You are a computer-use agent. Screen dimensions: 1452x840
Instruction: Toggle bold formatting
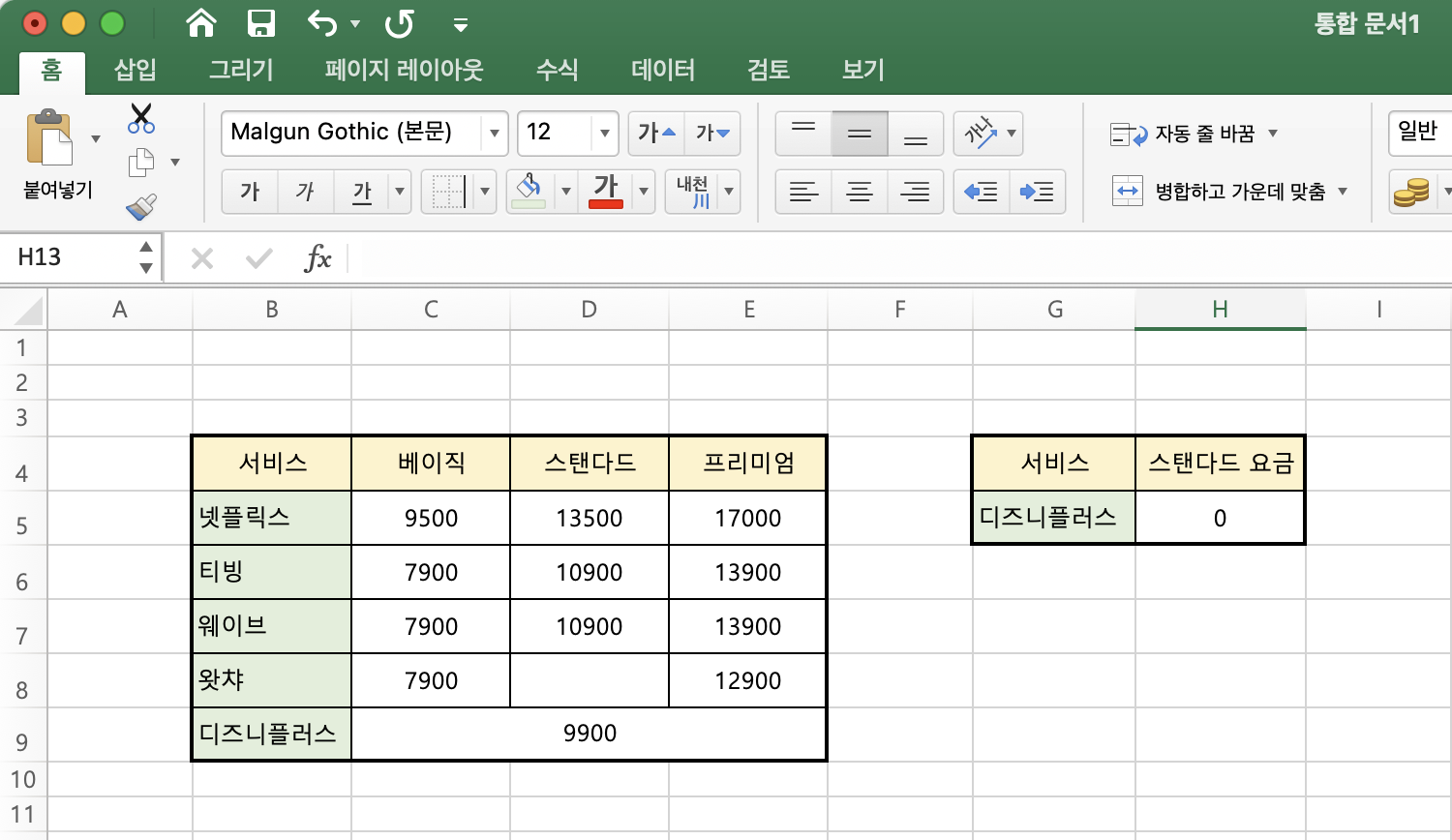(x=250, y=192)
